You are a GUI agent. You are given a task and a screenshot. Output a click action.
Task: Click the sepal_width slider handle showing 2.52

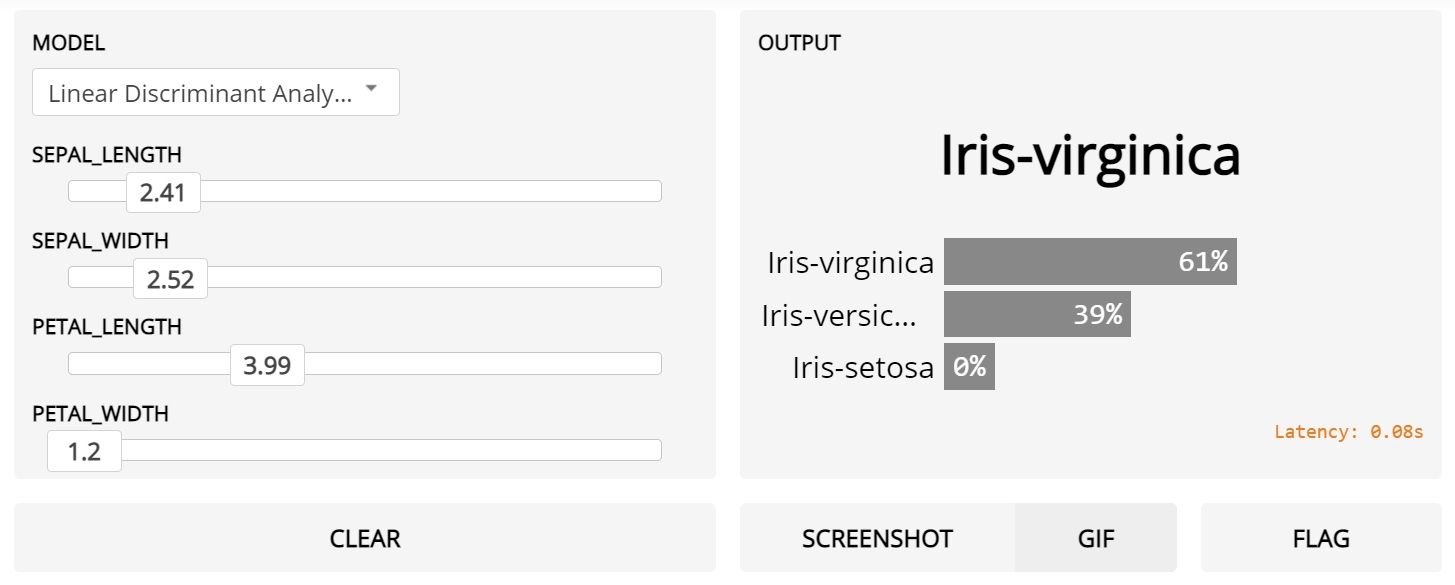pos(170,279)
